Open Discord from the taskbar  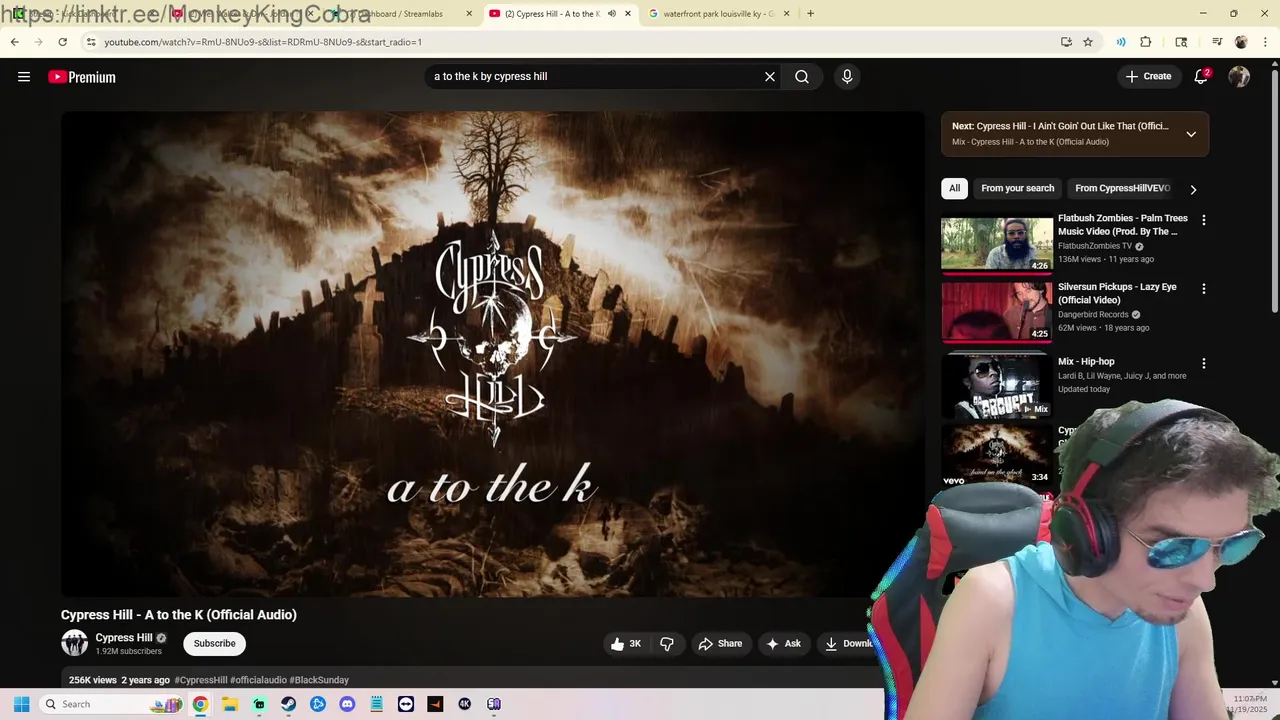tap(347, 704)
